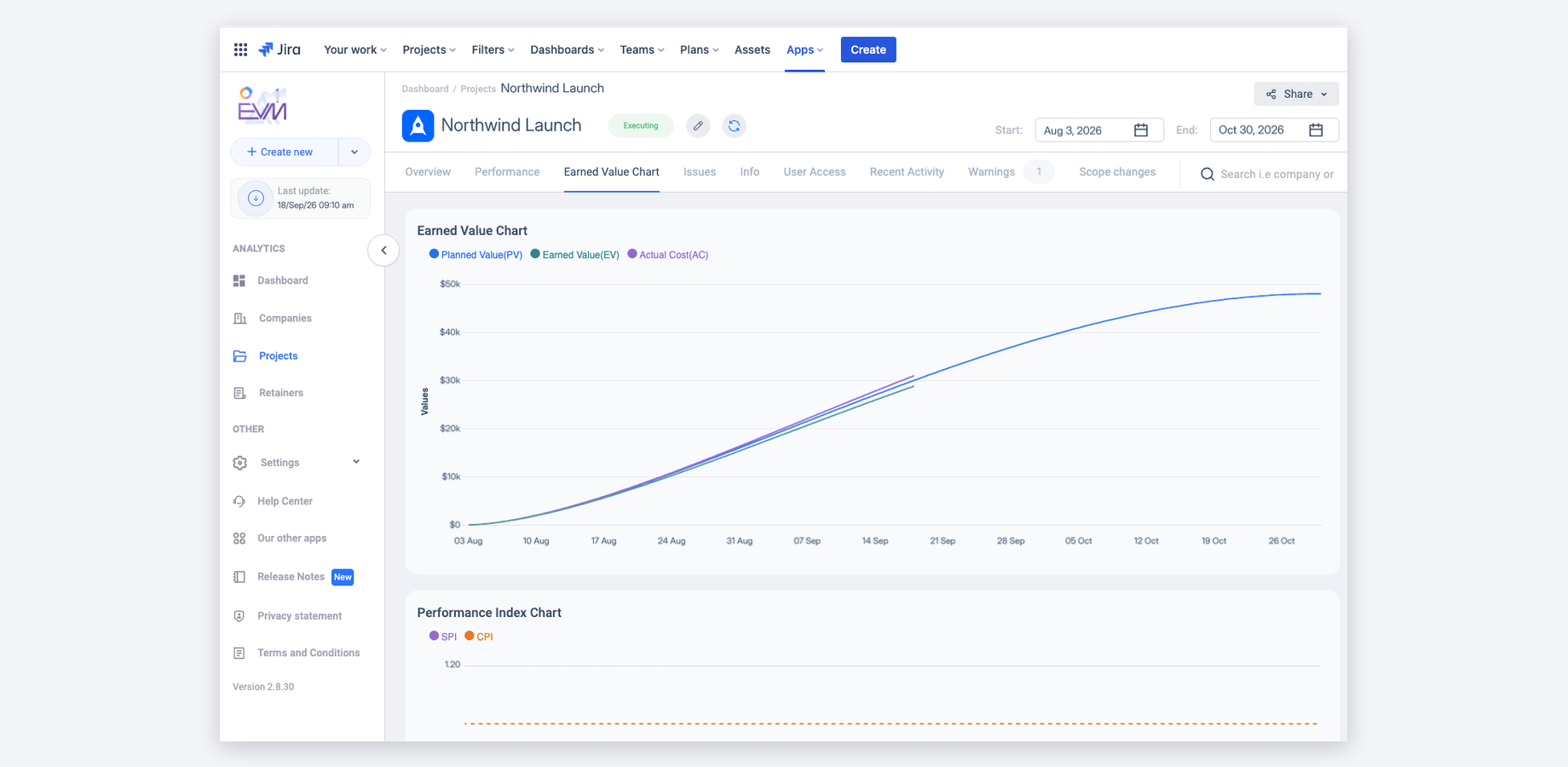Click the Warnings count badge 1

pos(1039,172)
